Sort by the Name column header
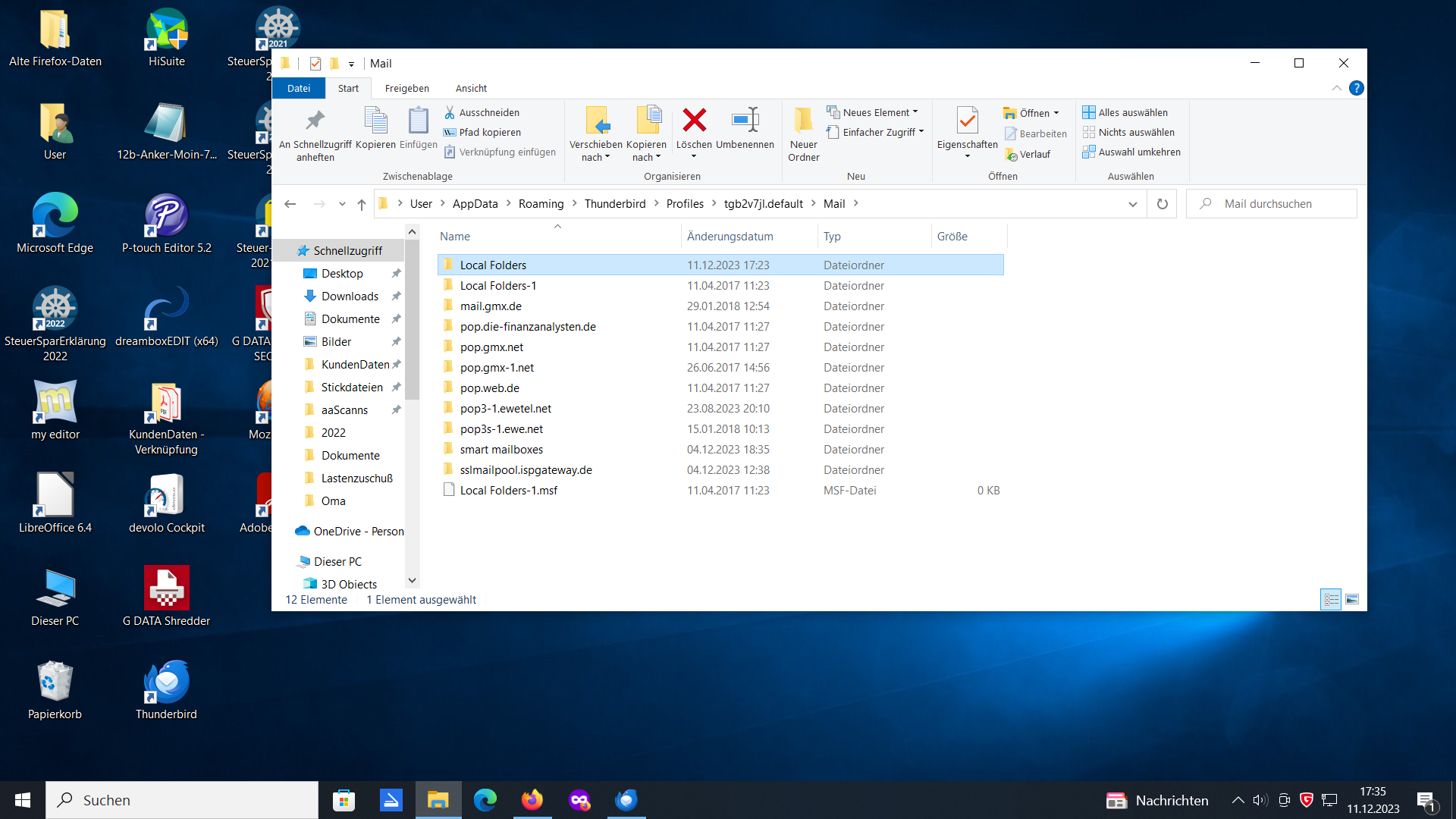Screen dimensions: 1456x819 pos(559,237)
